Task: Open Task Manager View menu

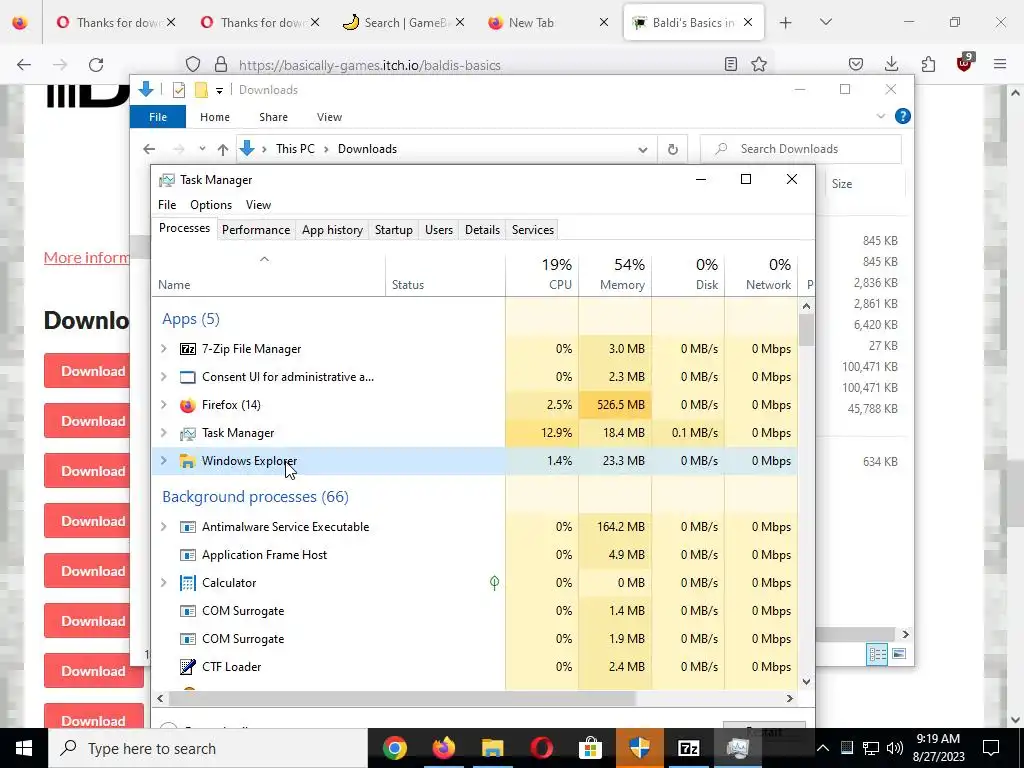Action: (258, 205)
